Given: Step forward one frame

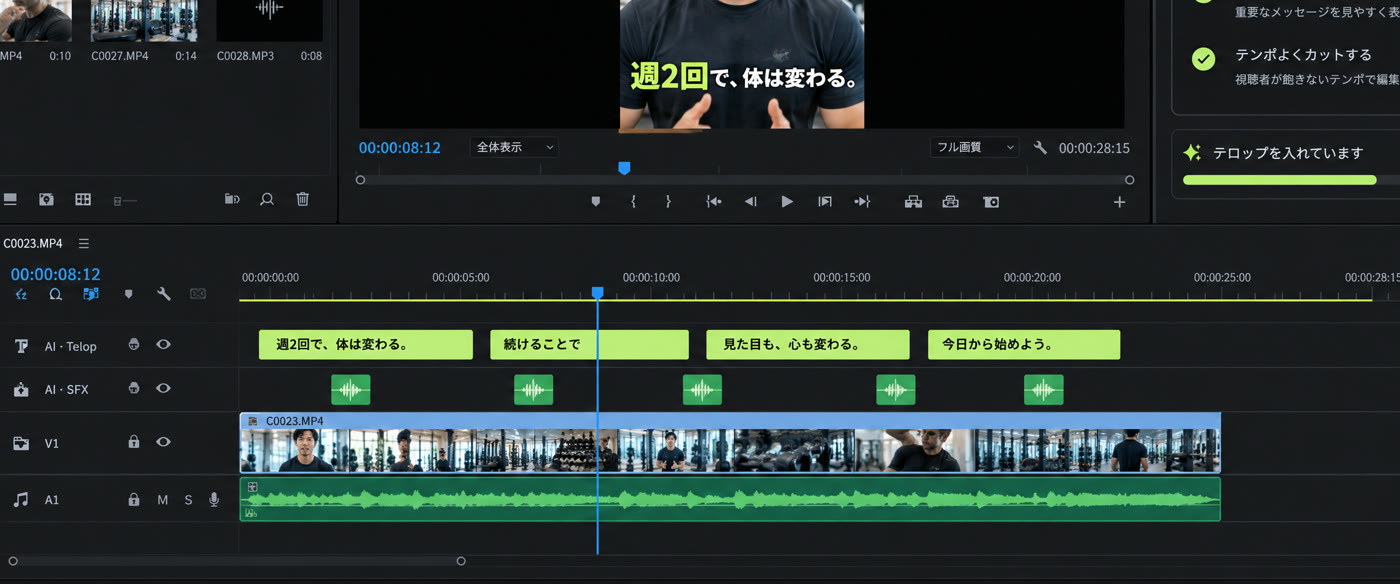Looking at the screenshot, I should coord(824,202).
